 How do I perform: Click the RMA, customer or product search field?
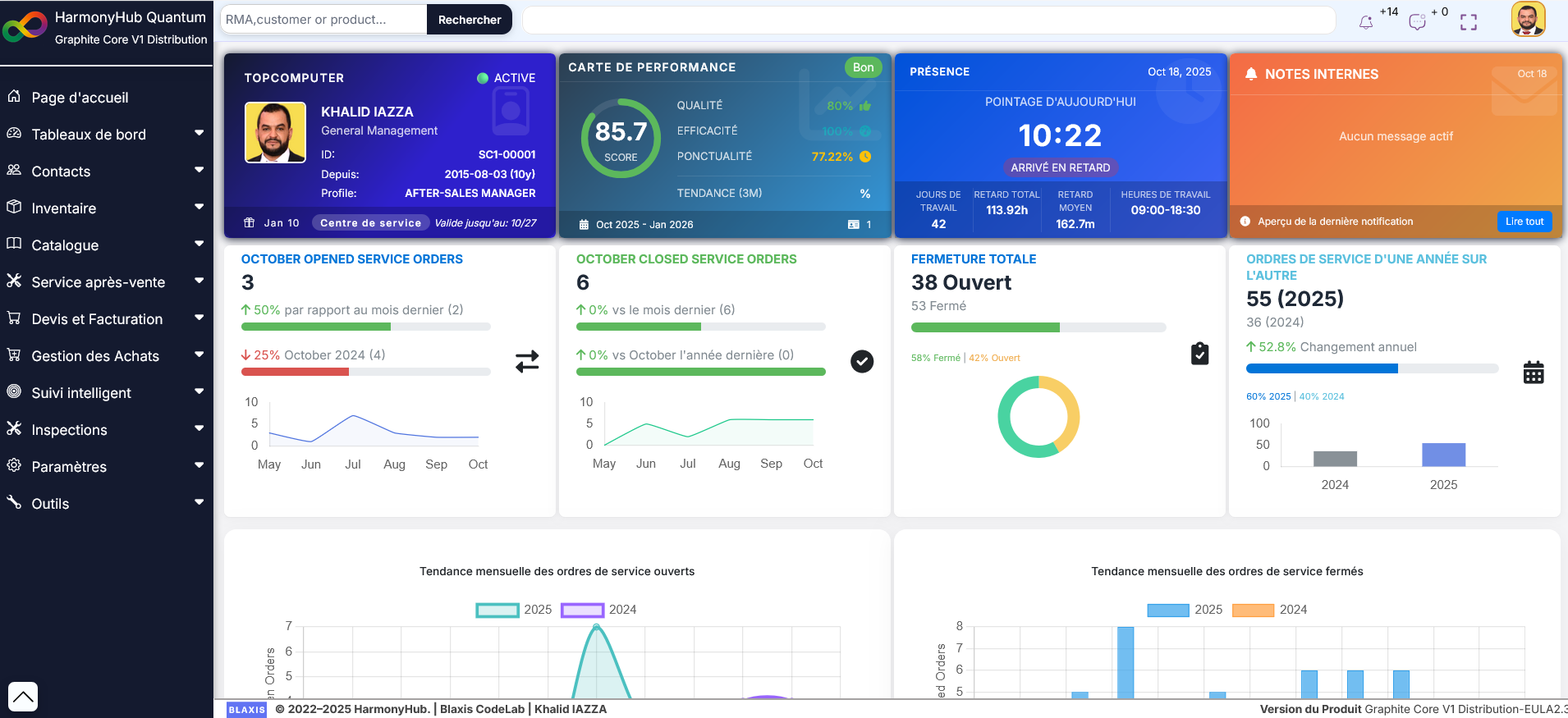pyautogui.click(x=323, y=20)
